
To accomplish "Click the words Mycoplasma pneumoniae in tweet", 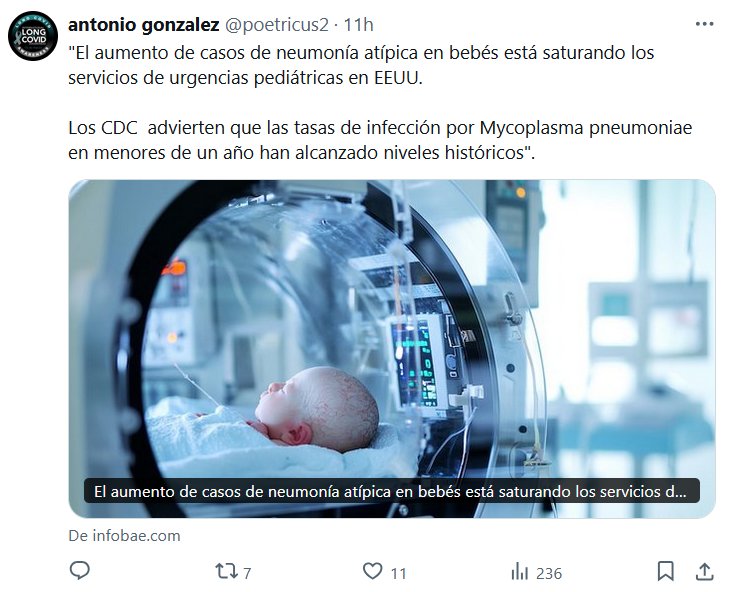I will [586, 128].
